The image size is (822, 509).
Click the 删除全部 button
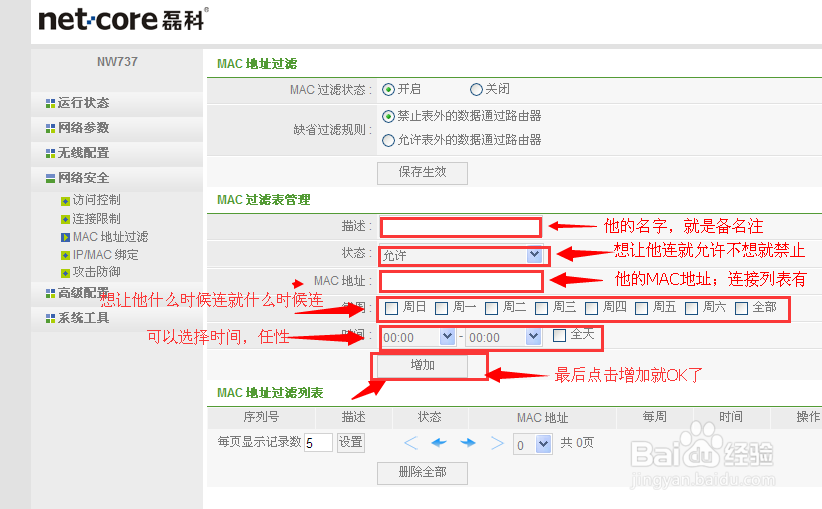coord(423,473)
